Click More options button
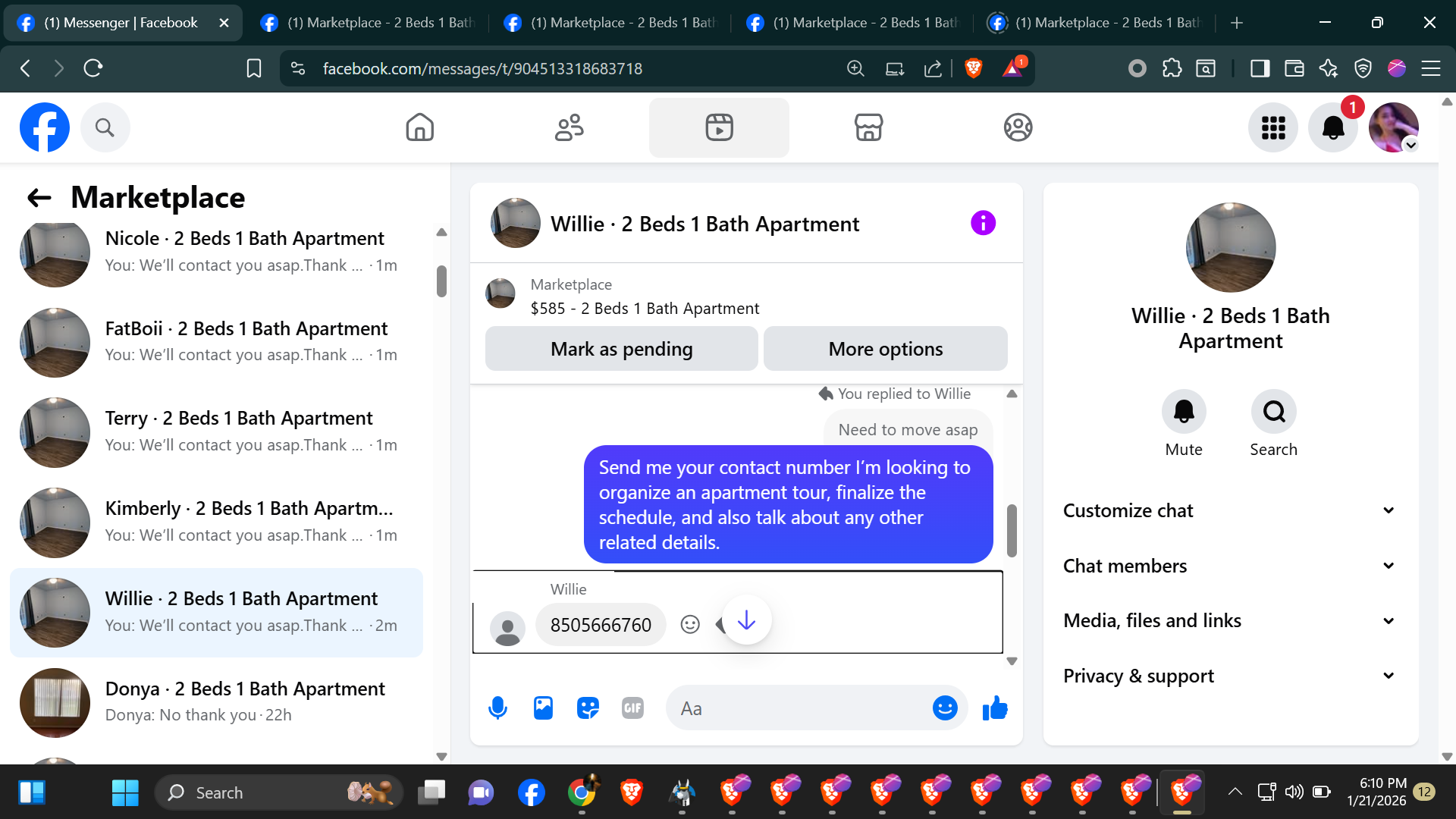 [x=885, y=349]
